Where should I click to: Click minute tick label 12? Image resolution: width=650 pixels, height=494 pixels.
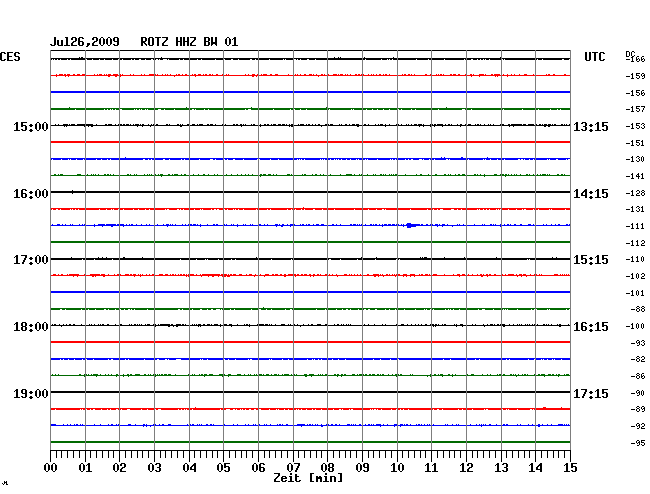[x=466, y=468]
